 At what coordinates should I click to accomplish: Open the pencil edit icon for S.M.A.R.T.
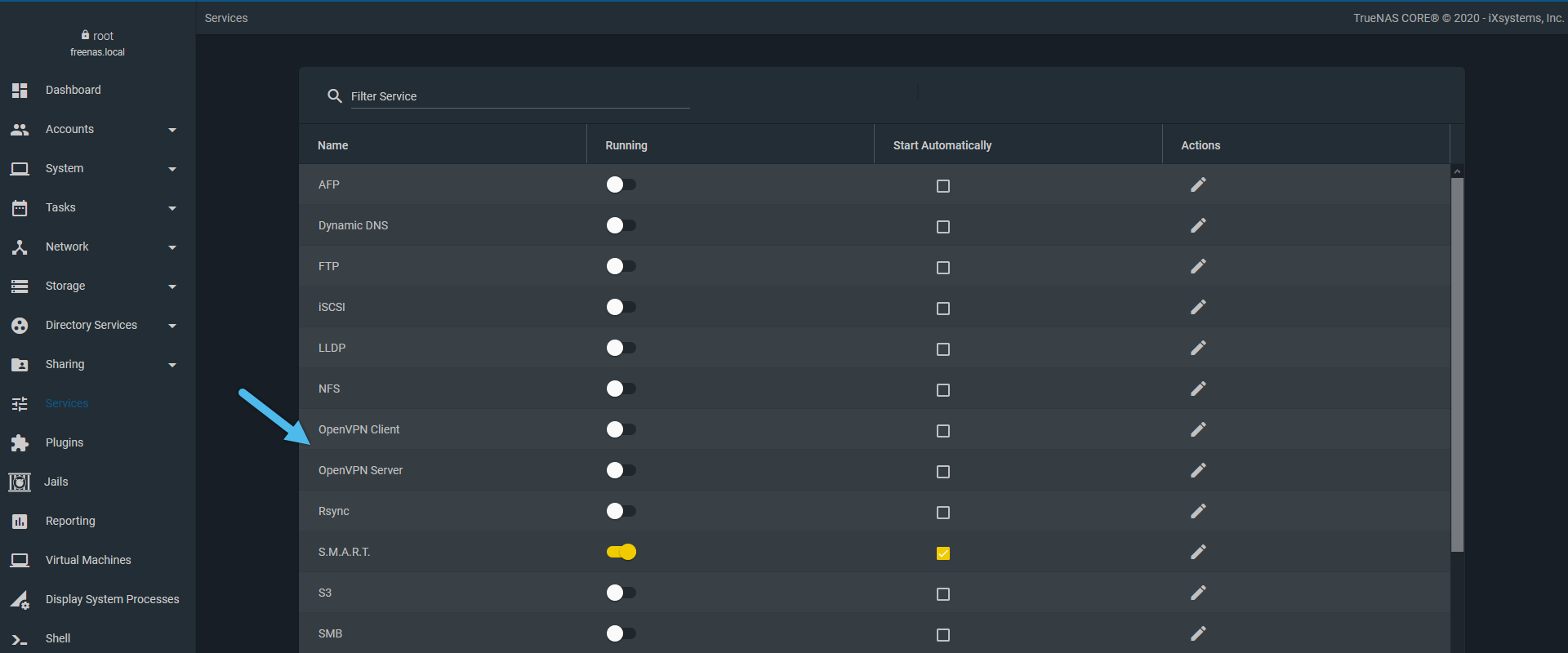pyautogui.click(x=1198, y=552)
